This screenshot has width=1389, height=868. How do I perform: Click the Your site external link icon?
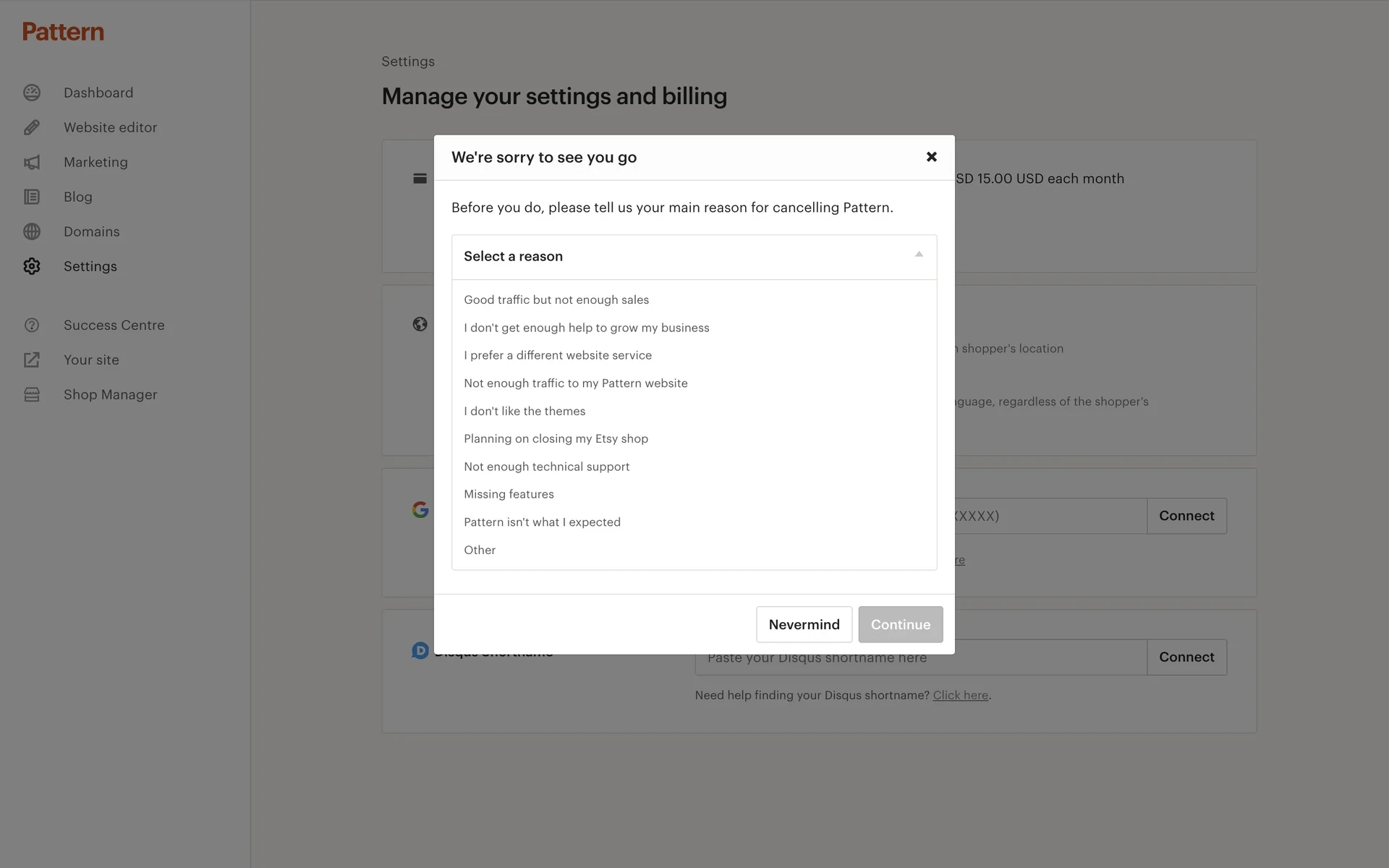click(x=32, y=360)
